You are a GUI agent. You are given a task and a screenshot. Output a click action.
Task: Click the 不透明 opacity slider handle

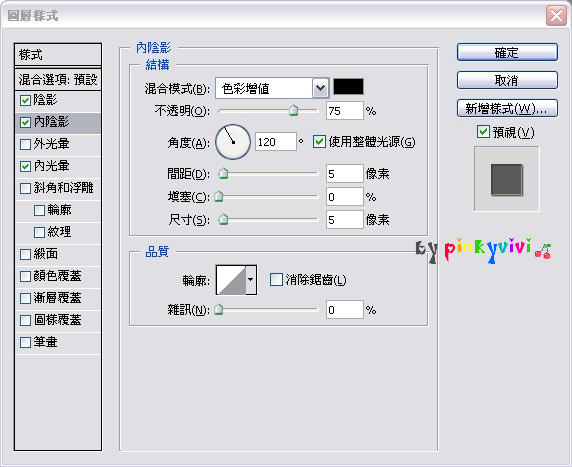294,110
